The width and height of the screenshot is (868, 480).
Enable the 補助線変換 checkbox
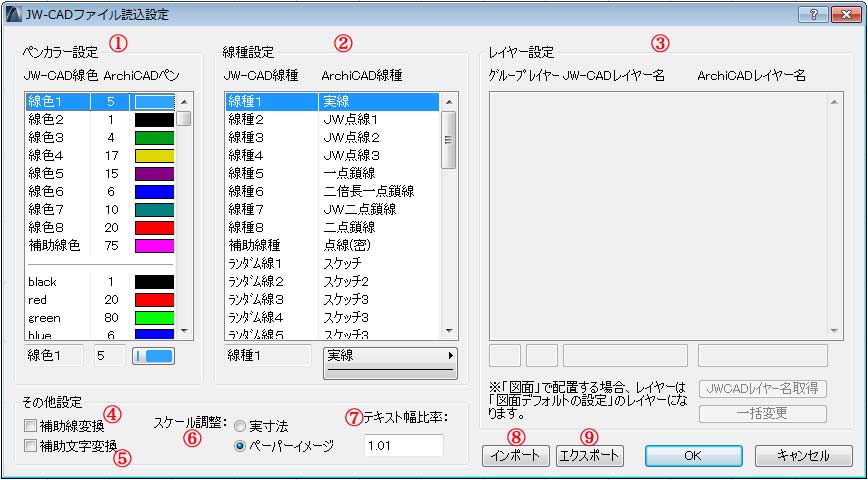coord(30,426)
